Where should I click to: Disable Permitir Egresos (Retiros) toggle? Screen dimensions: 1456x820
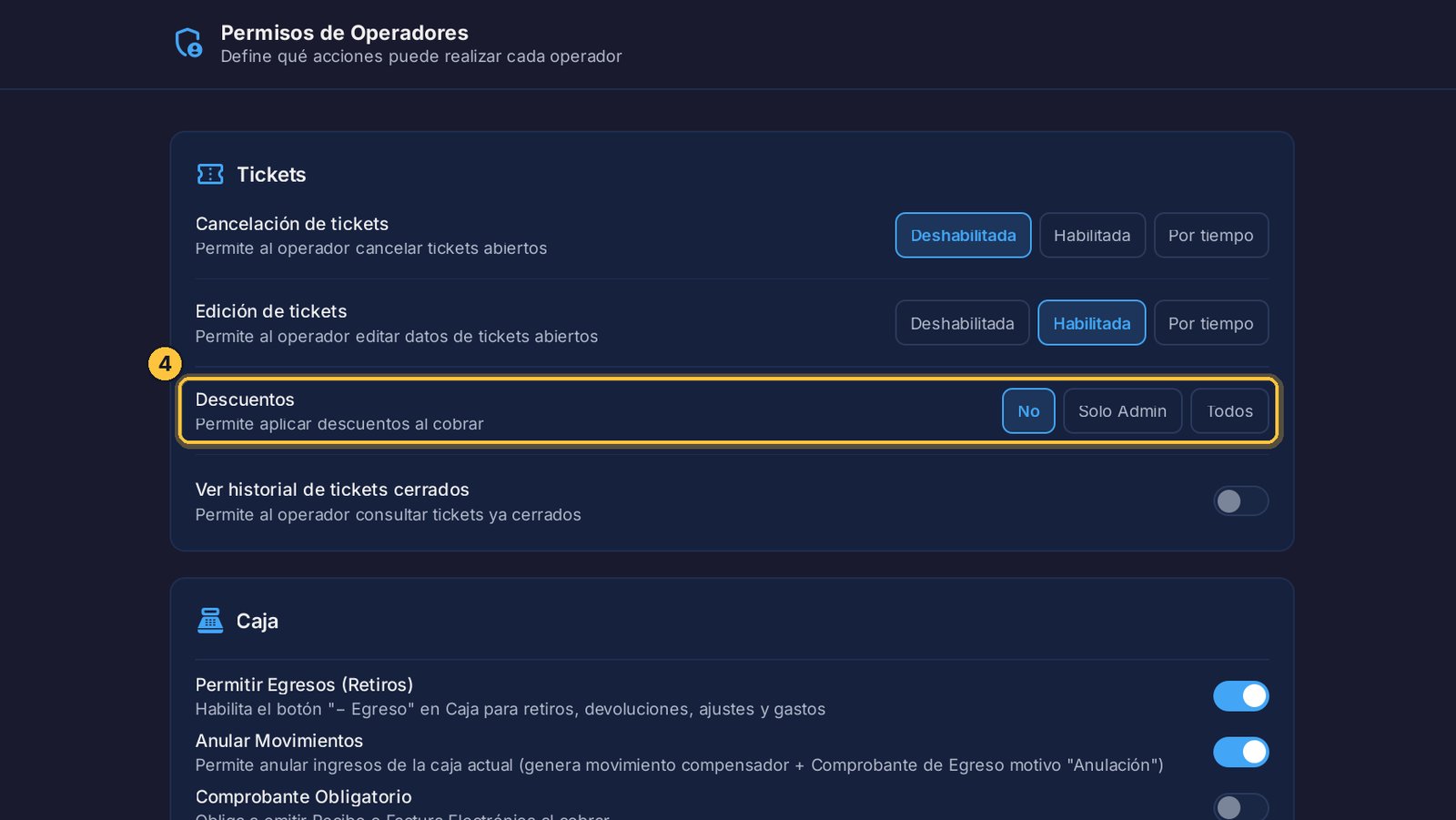click(1240, 696)
